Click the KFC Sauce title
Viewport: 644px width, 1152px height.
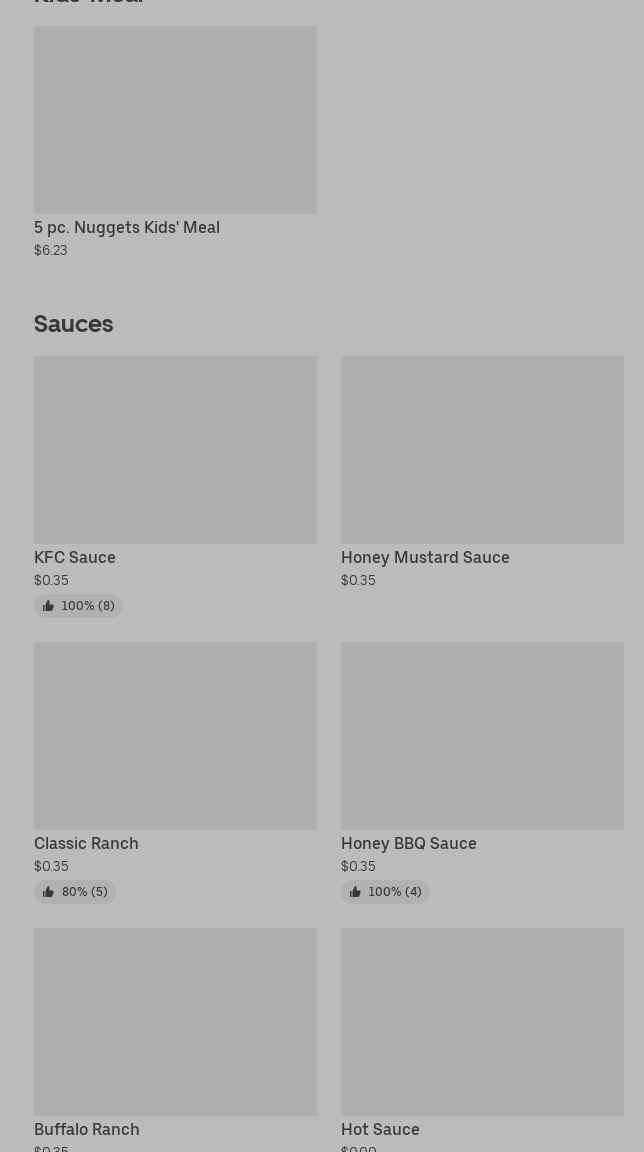coord(75,558)
